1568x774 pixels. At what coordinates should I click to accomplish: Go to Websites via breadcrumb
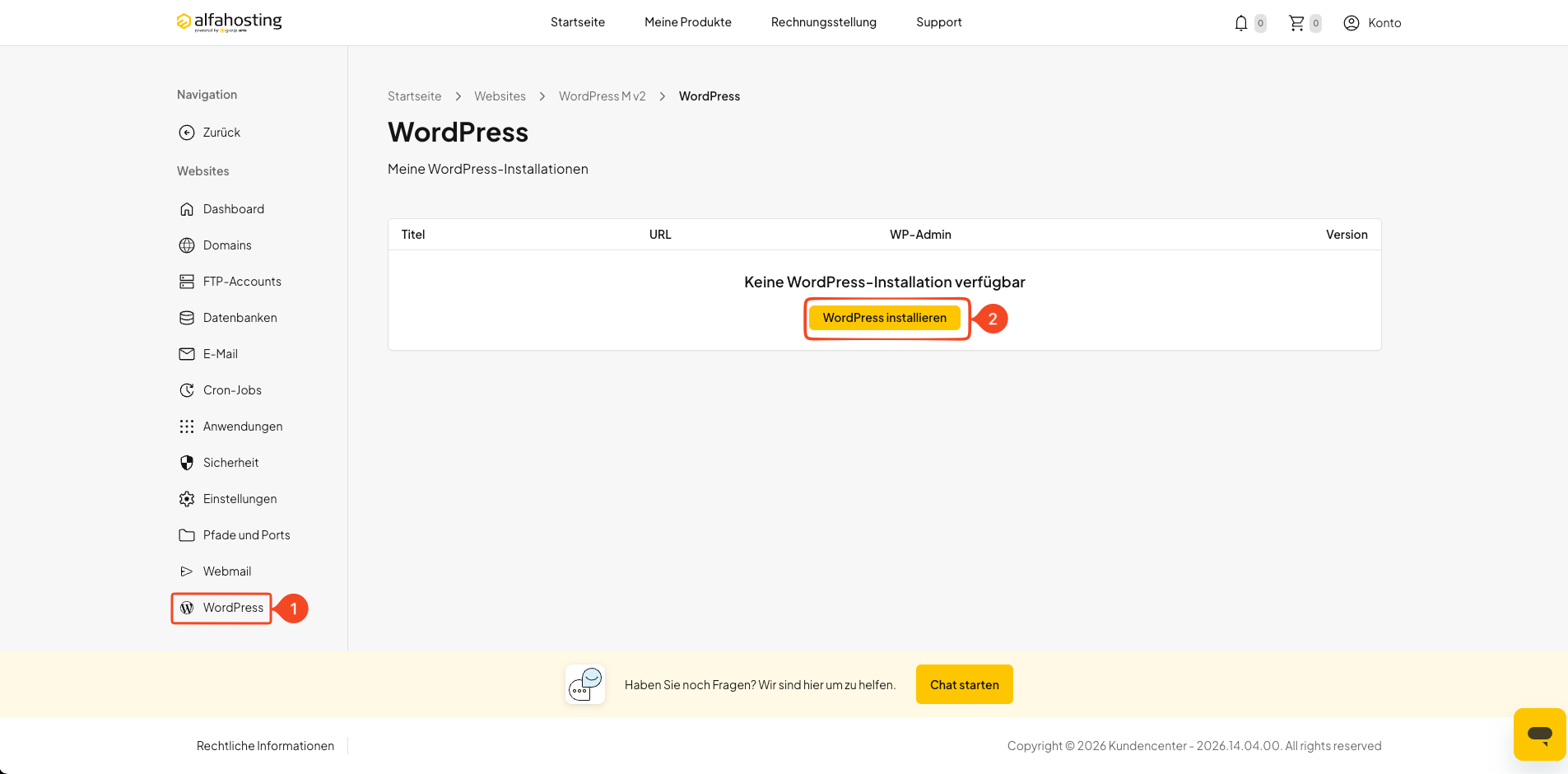click(500, 96)
